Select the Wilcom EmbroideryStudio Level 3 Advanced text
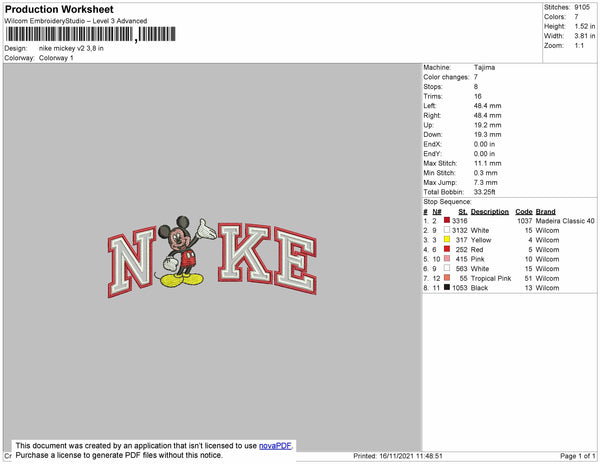 click(75, 21)
